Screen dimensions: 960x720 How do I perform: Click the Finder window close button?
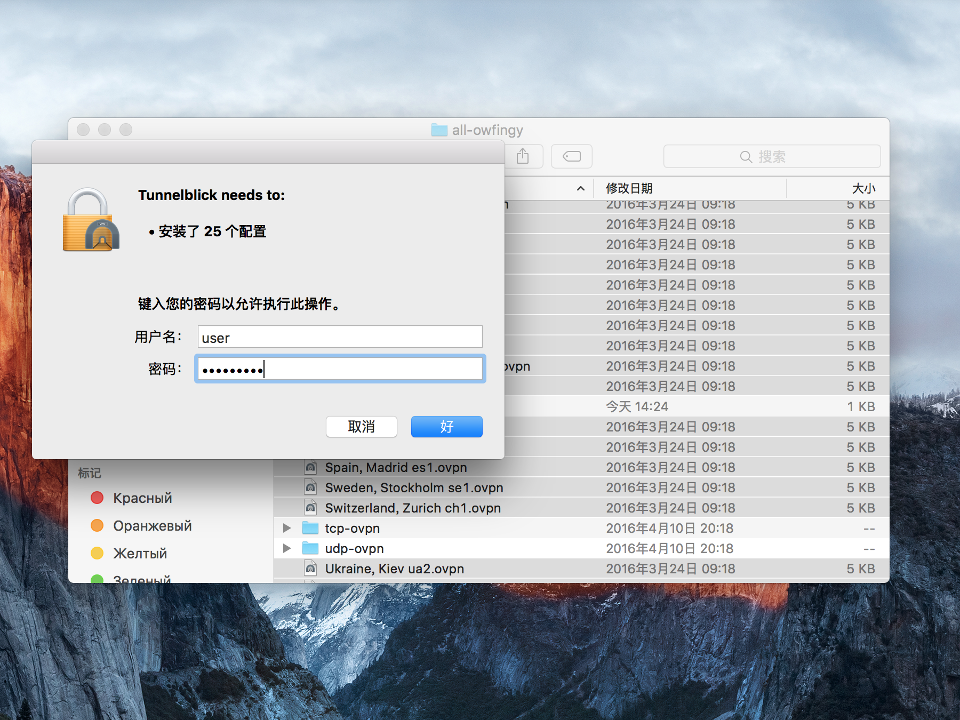pyautogui.click(x=83, y=130)
